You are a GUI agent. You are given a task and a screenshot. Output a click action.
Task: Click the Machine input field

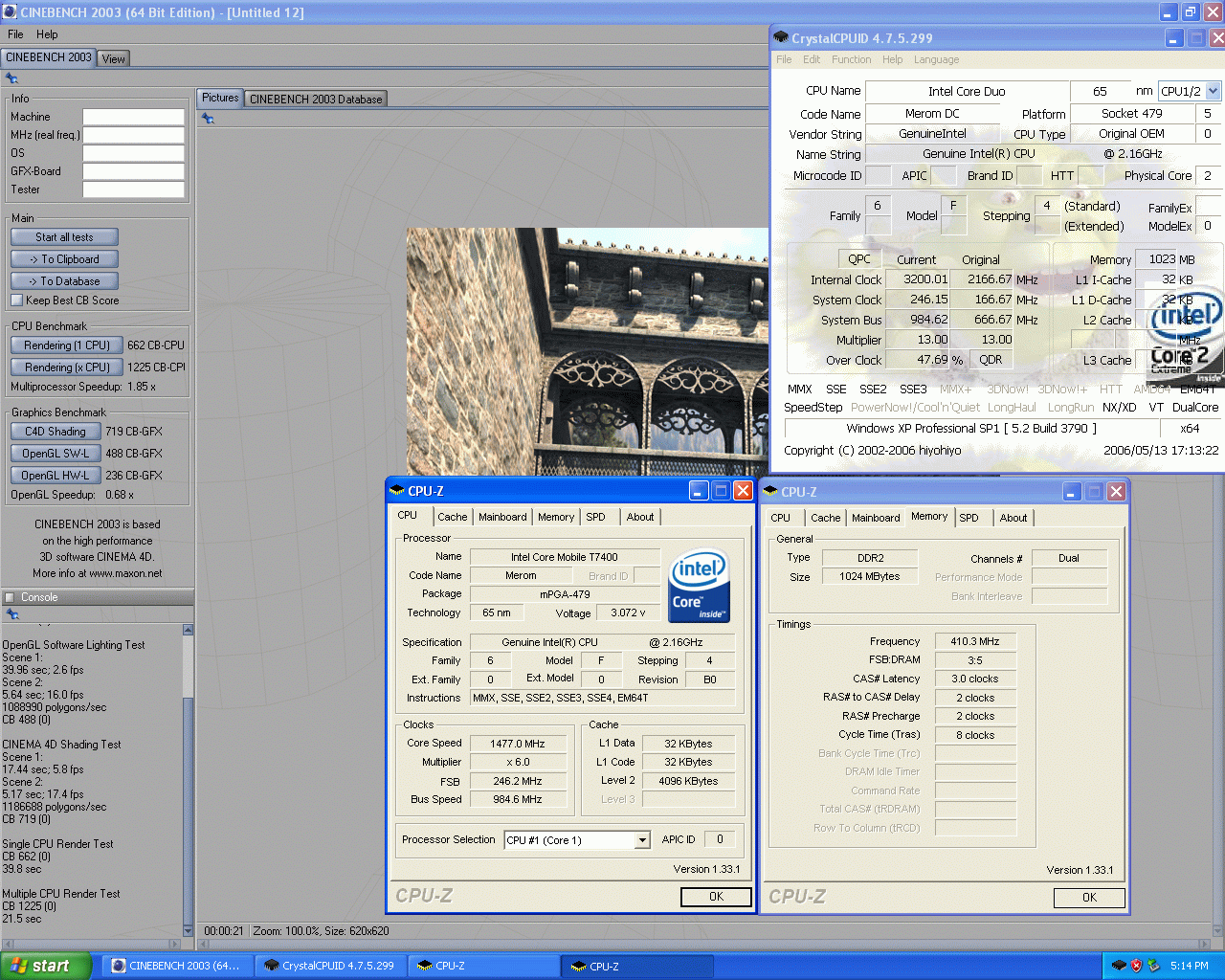(x=133, y=117)
